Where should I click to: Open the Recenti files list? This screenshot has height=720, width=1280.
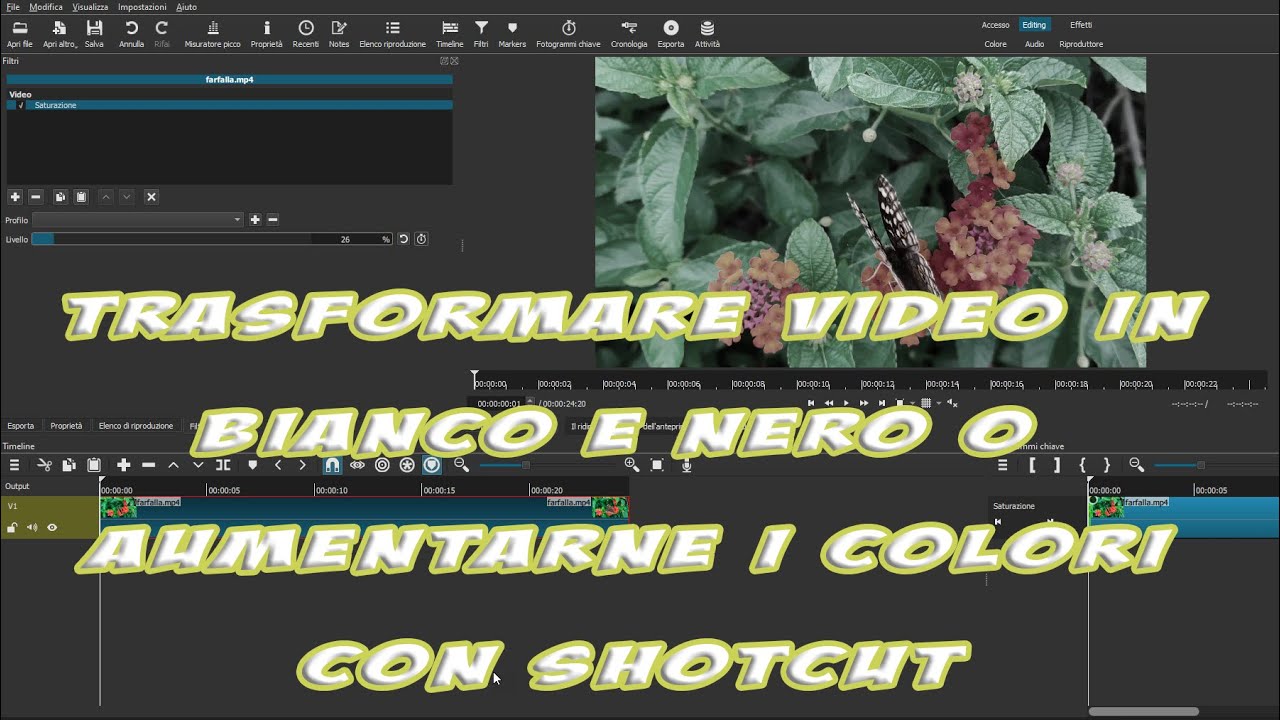click(x=306, y=34)
